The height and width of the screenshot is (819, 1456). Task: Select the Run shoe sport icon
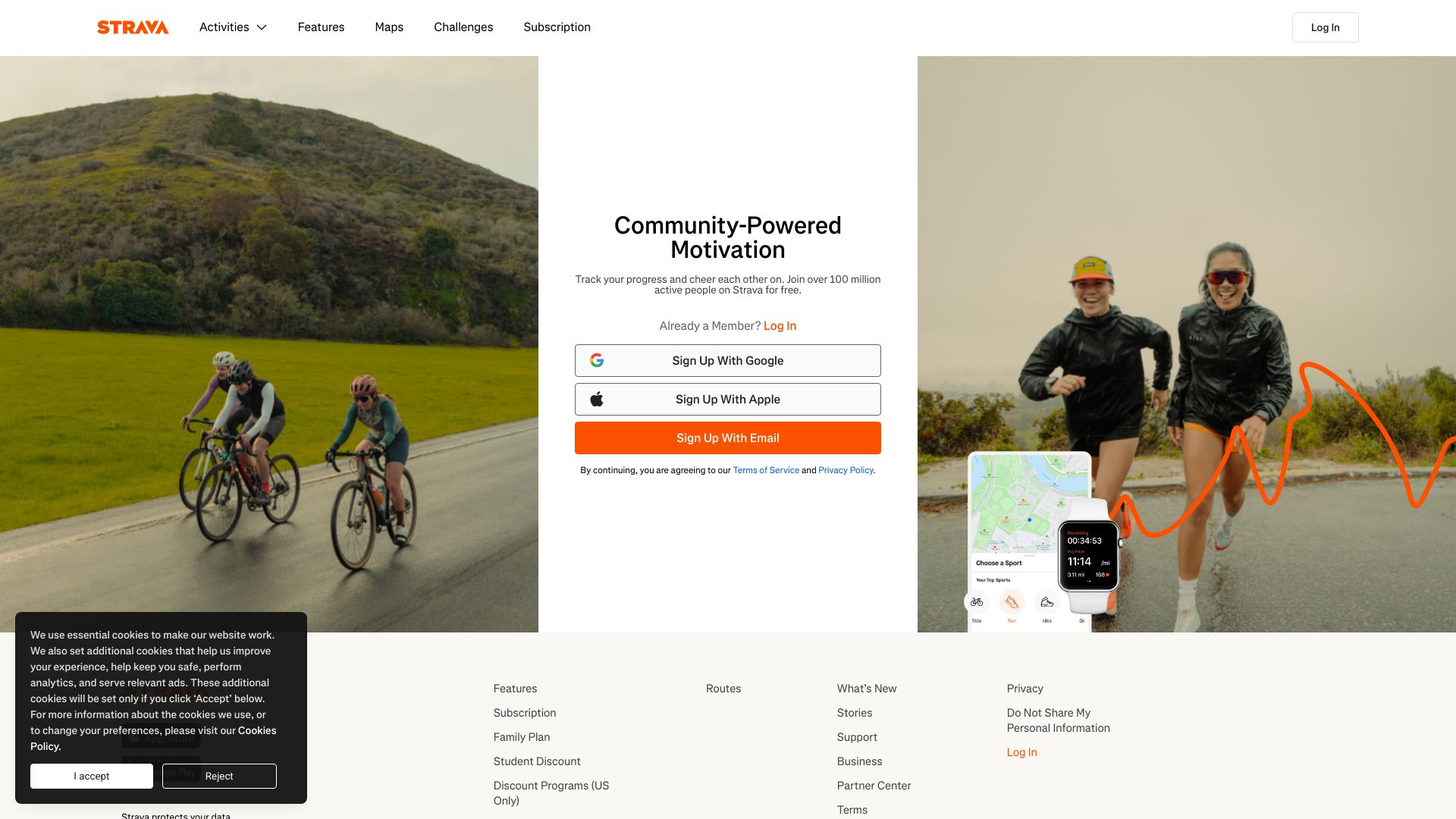[1012, 602]
